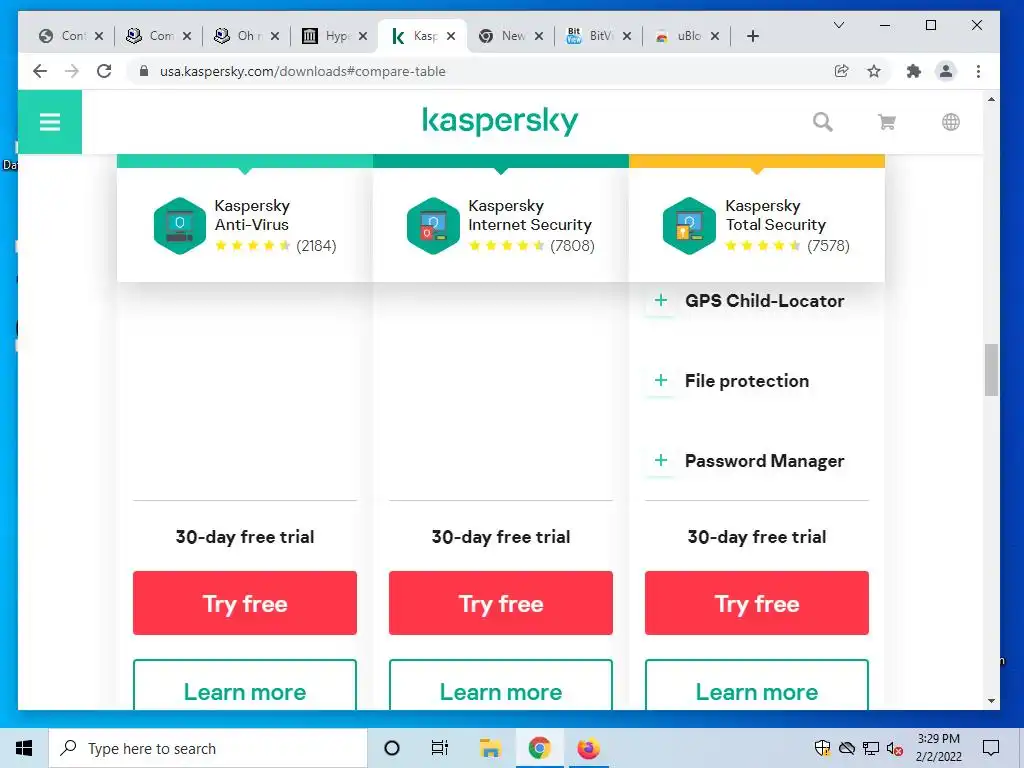Open a new browser tab
Screen dimensions: 1024x768
click(753, 36)
